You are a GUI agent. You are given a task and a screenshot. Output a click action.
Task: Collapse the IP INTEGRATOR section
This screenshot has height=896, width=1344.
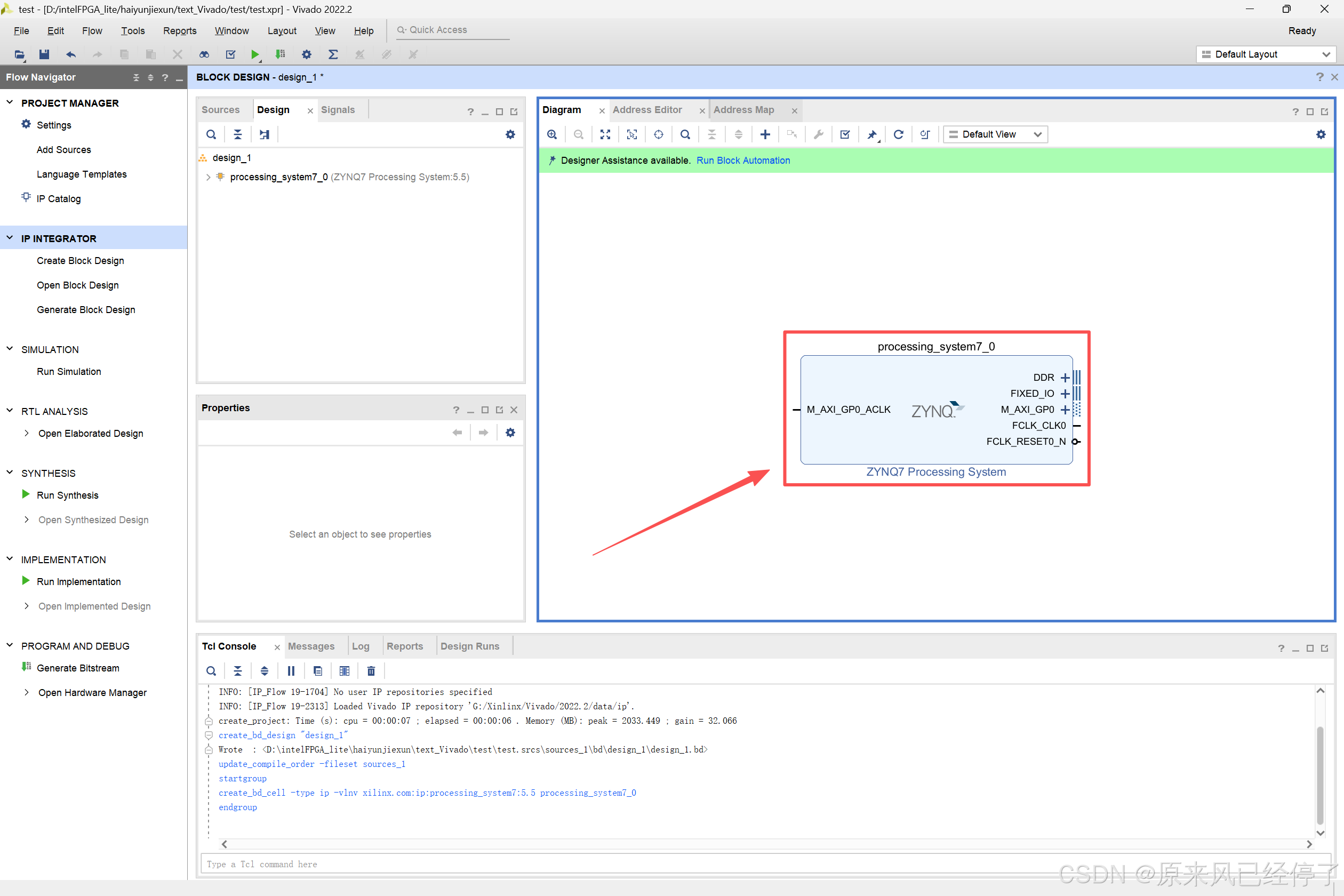(10, 238)
